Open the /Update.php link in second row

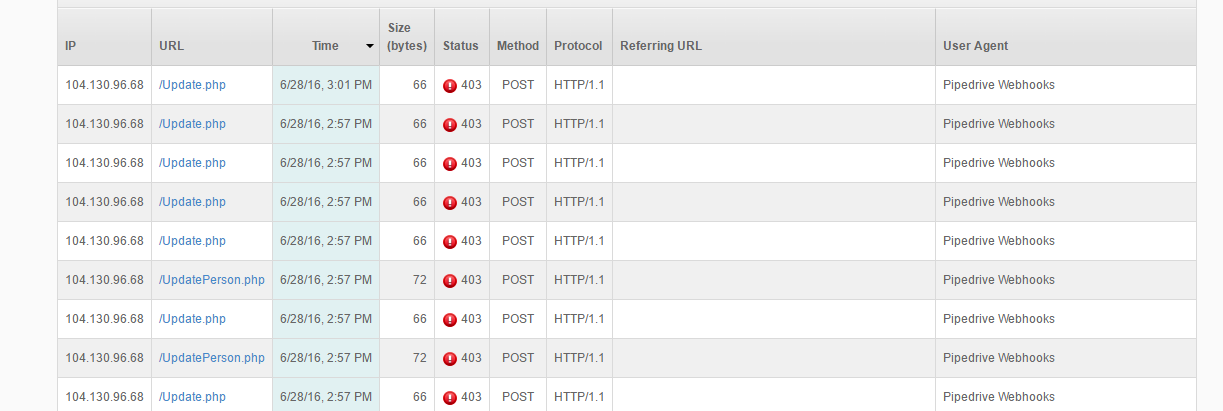tap(192, 124)
